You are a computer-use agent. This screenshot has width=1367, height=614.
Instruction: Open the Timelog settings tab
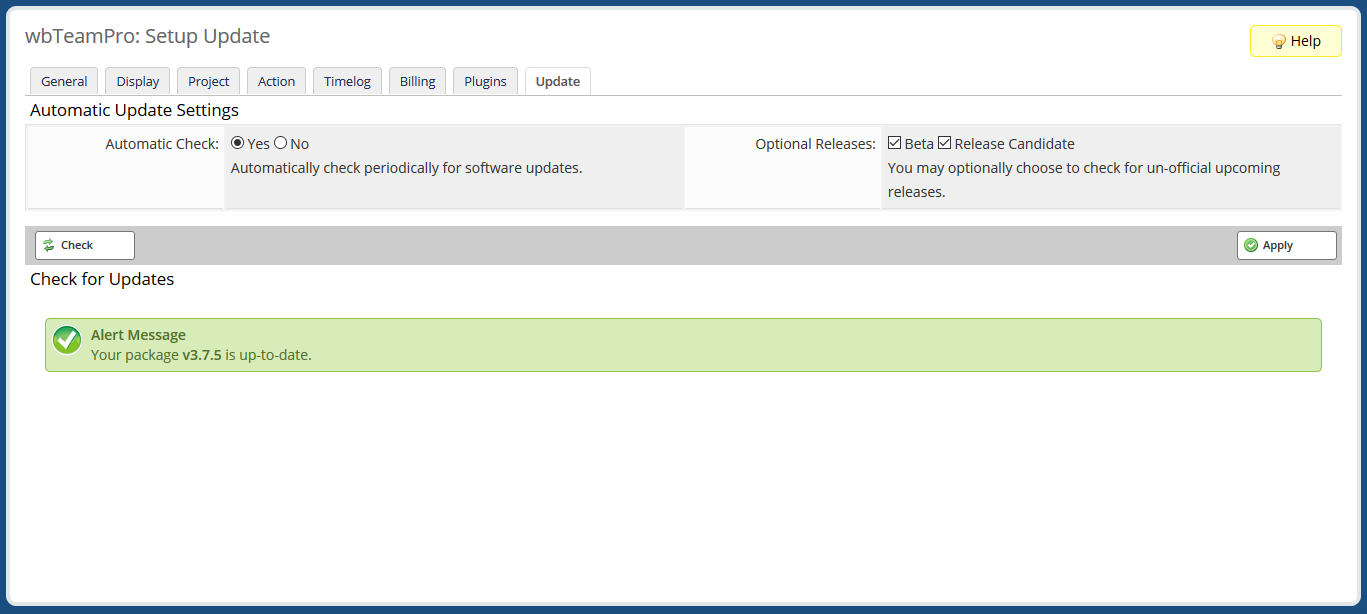point(347,81)
